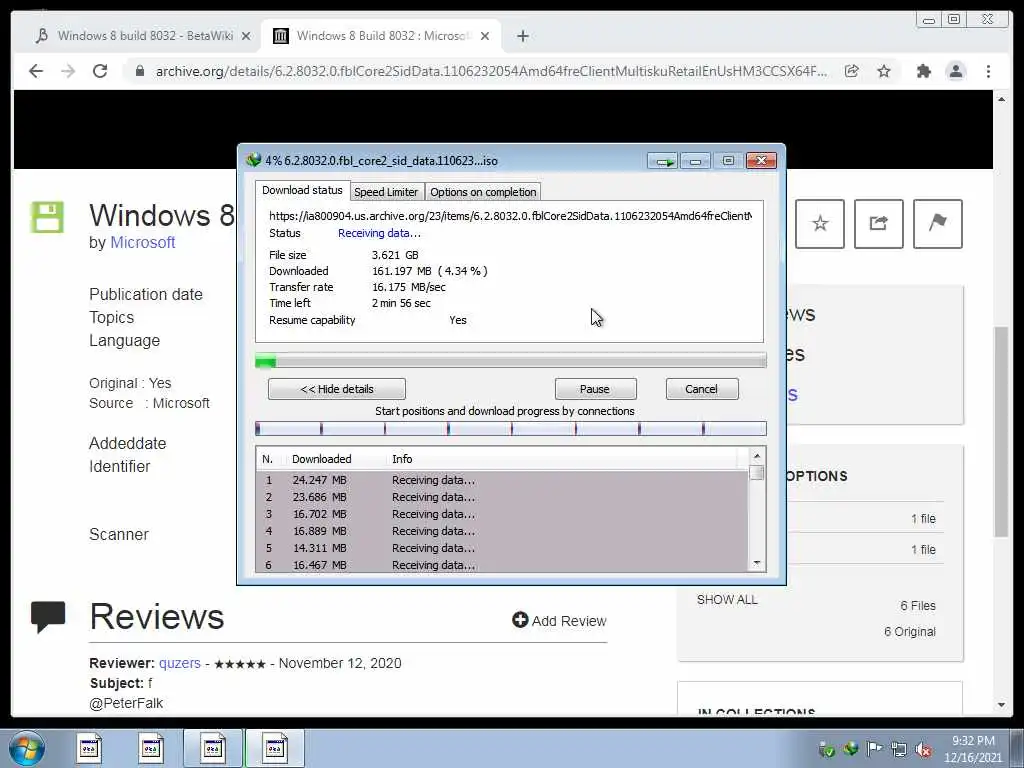1024x768 pixels.
Task: Open the Windows Start button
Action: click(26, 748)
